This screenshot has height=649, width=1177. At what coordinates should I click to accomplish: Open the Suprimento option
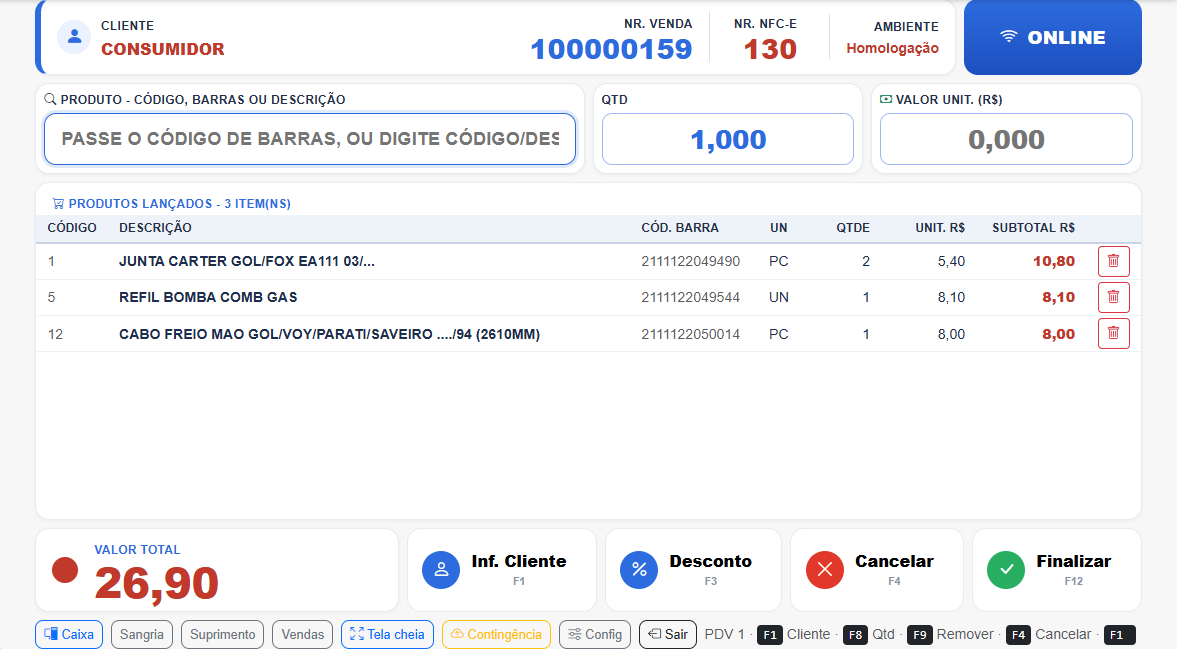pos(223,634)
